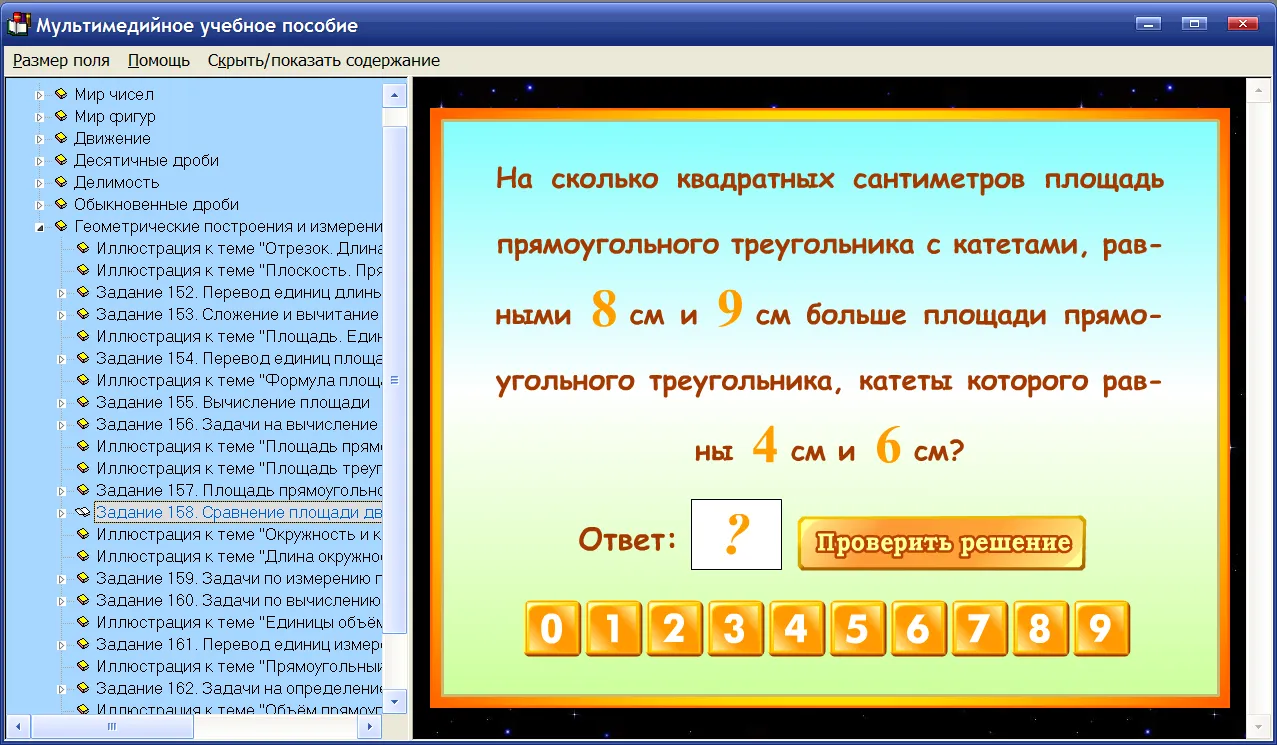
Task: Click the book icon of Задание 155
Action: (83, 402)
